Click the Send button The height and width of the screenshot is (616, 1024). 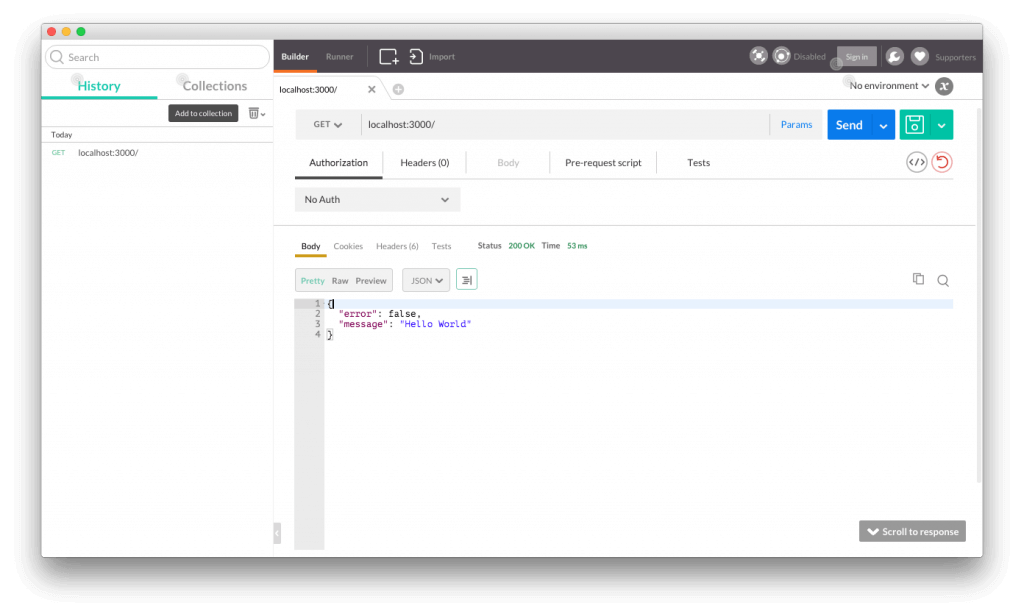point(848,124)
